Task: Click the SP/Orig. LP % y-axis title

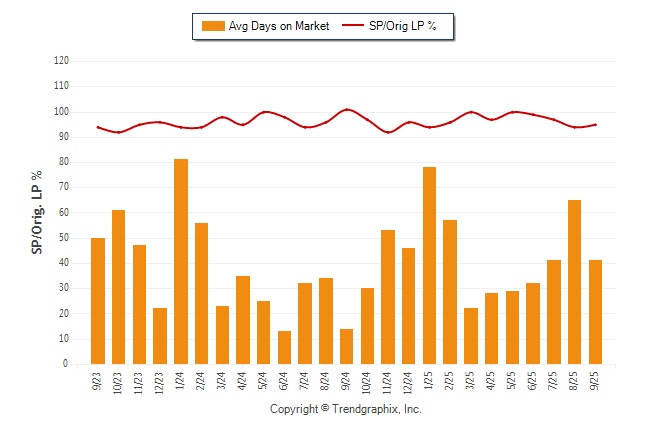Action: click(37, 212)
